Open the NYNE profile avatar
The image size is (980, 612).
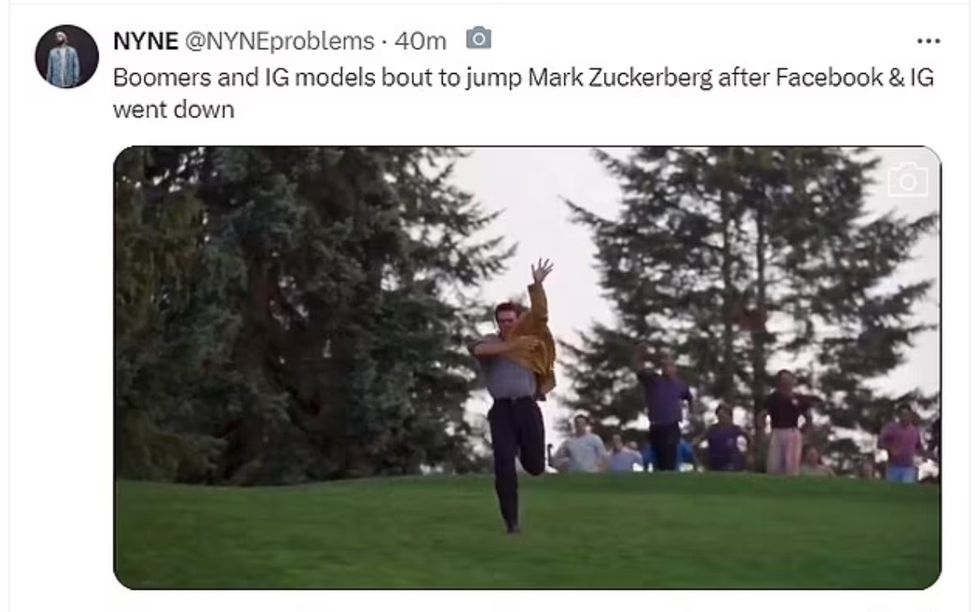66,56
